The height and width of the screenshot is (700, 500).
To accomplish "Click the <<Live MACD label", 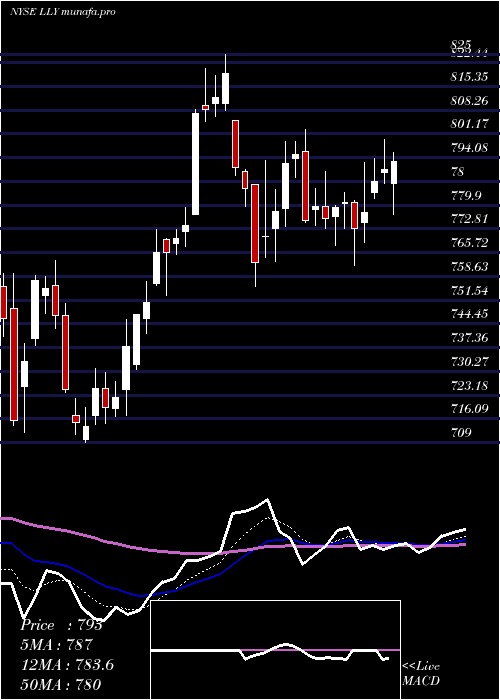I will point(421,674).
